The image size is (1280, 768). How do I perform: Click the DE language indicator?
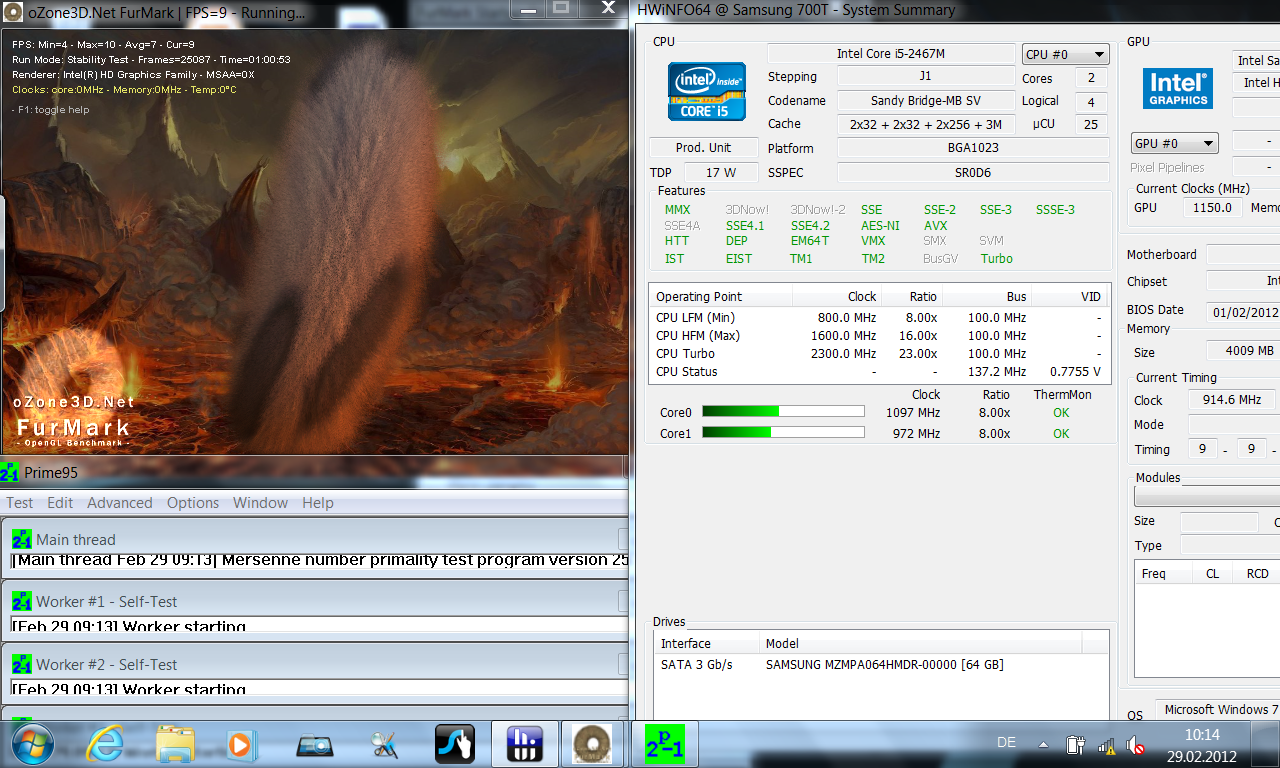(1006, 742)
